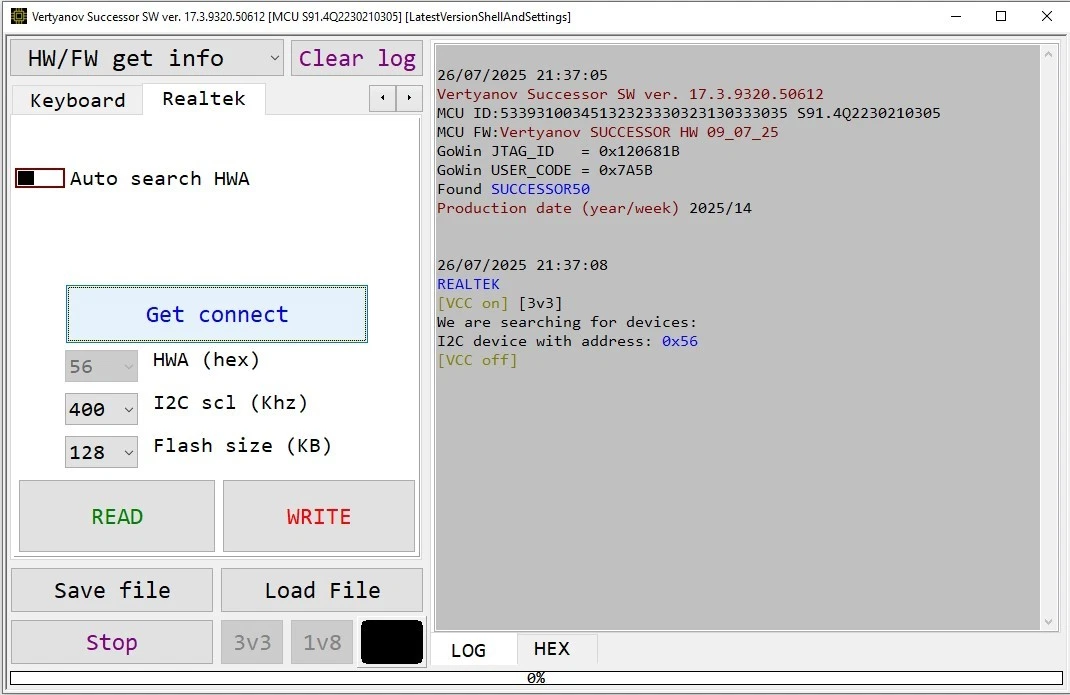Click the log scrollbar up arrow
The height and width of the screenshot is (695, 1070).
pos(1048,53)
